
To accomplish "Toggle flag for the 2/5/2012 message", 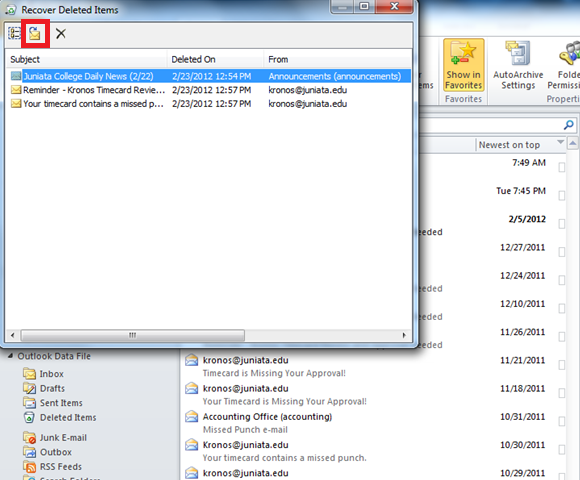I will pos(562,224).
